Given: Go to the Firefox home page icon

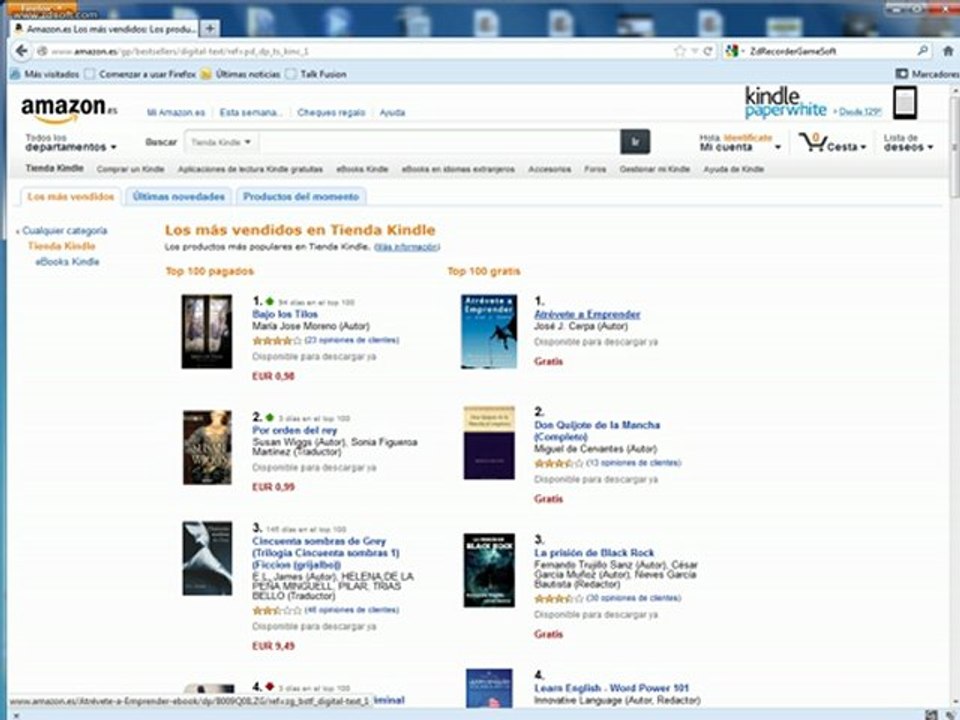Looking at the screenshot, I should (x=948, y=51).
